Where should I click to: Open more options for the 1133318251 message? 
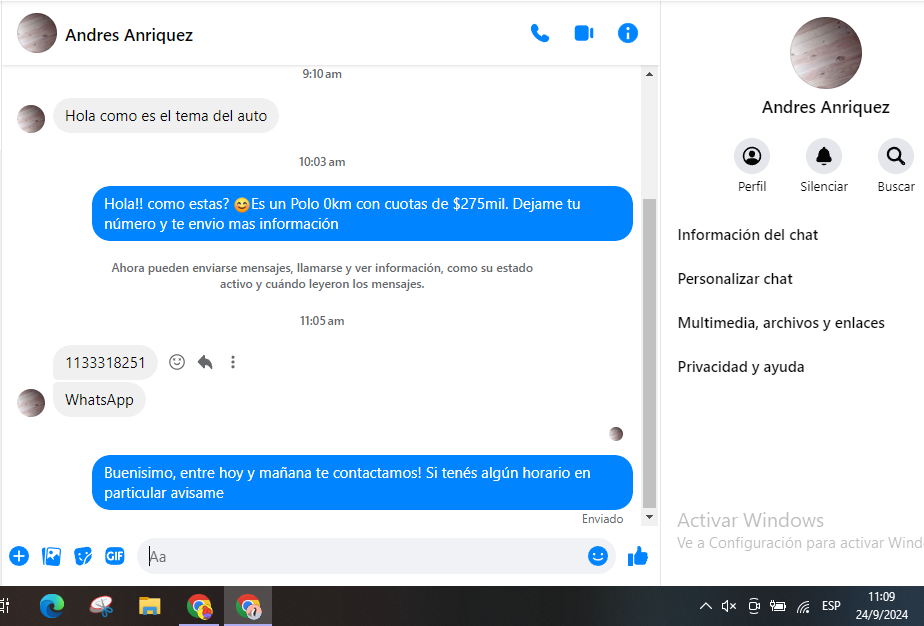[x=233, y=362]
